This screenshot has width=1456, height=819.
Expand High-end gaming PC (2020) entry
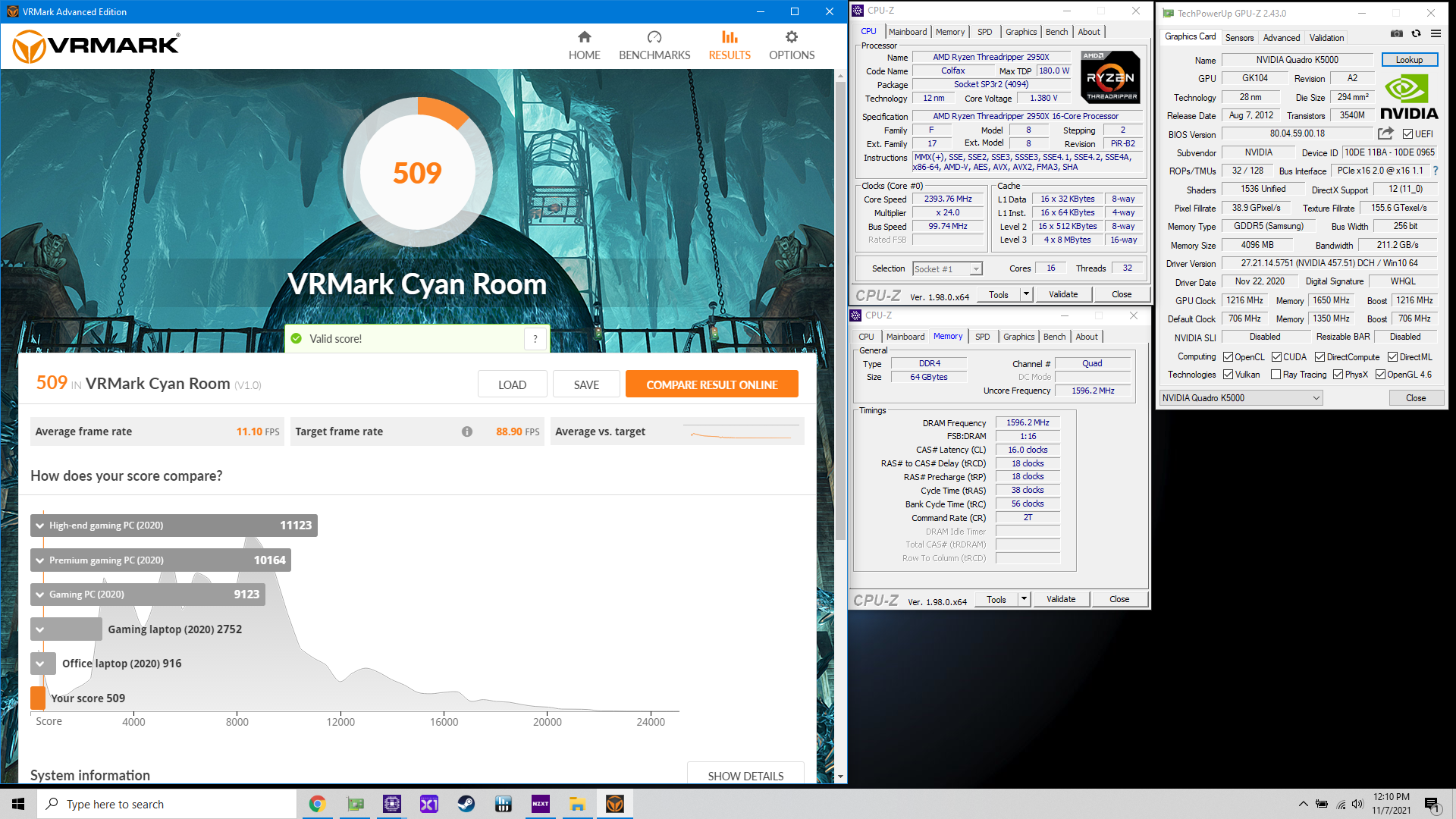[x=174, y=526]
